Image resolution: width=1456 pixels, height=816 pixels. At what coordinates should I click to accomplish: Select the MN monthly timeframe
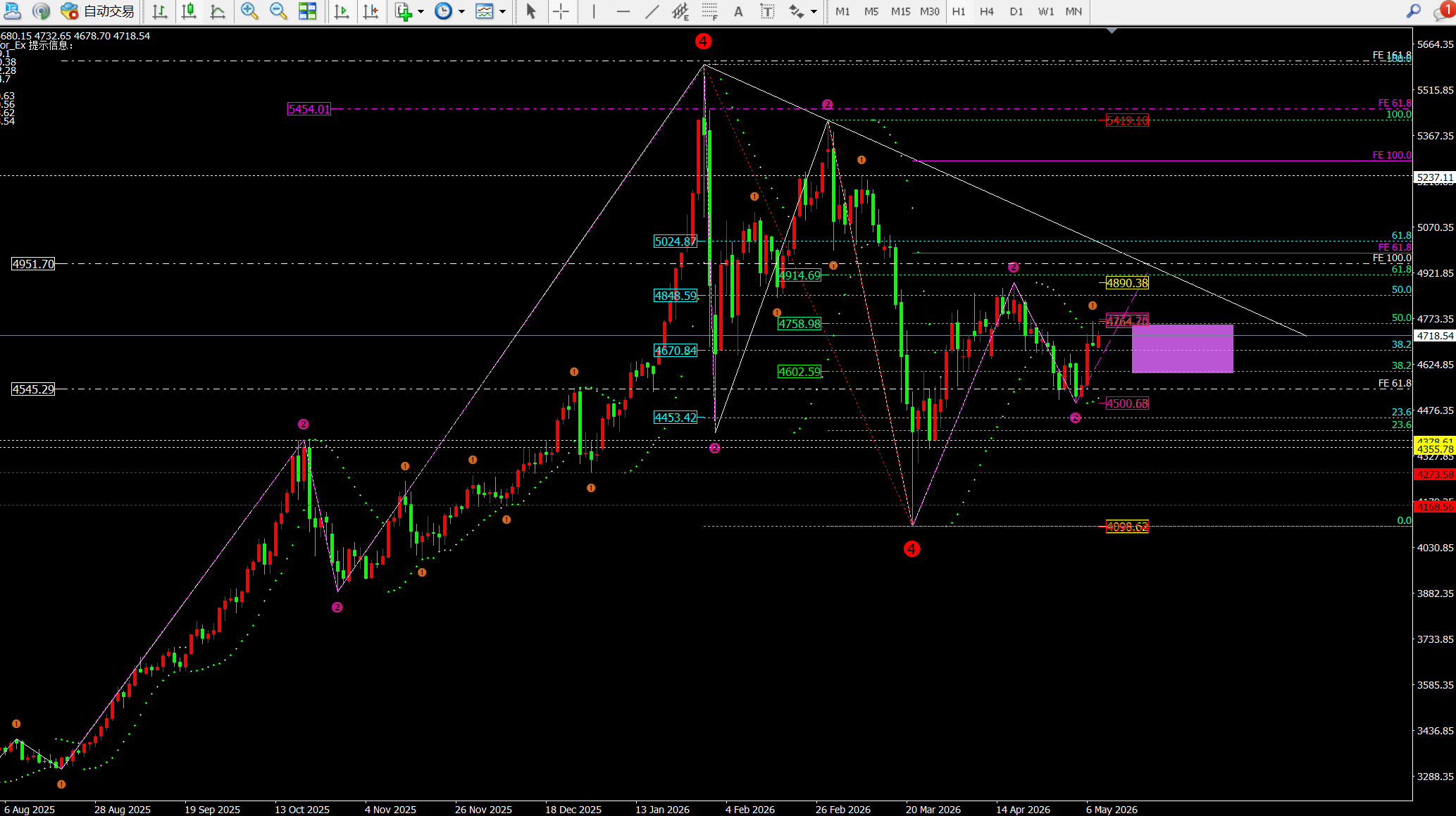(1074, 11)
